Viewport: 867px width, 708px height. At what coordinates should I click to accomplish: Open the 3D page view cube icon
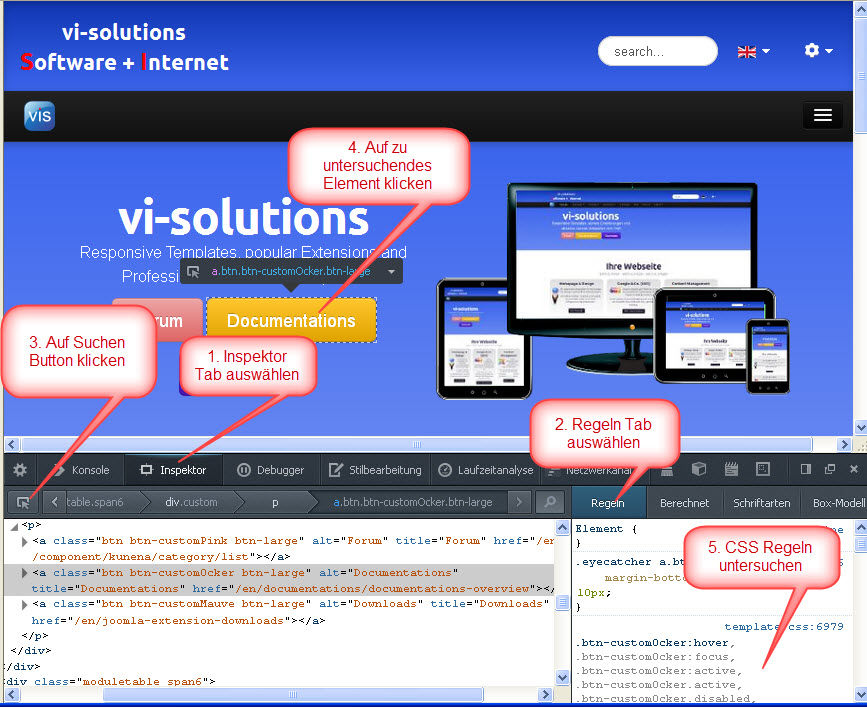click(x=699, y=469)
